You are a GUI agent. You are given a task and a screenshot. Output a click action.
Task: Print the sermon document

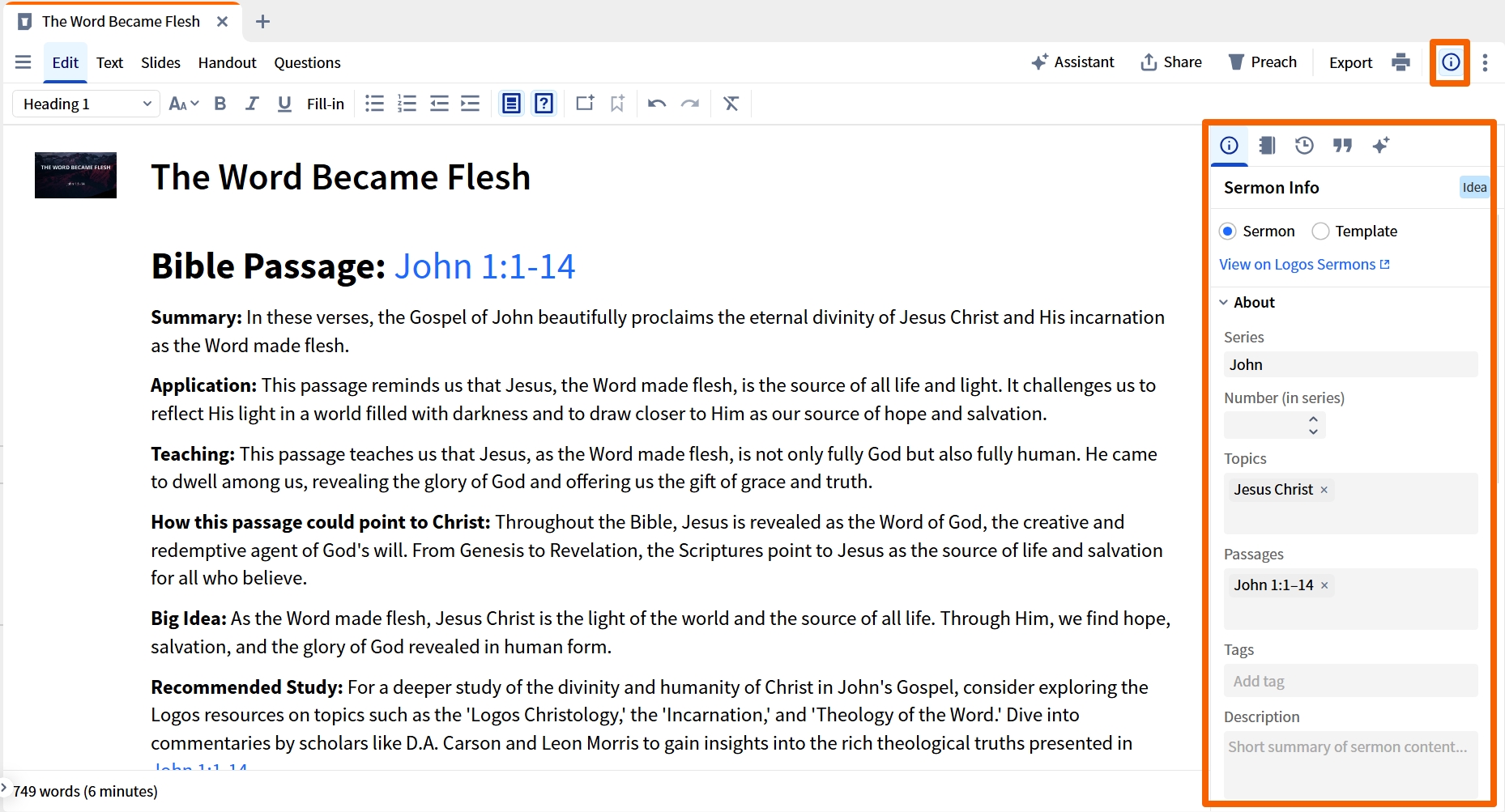(x=1401, y=62)
